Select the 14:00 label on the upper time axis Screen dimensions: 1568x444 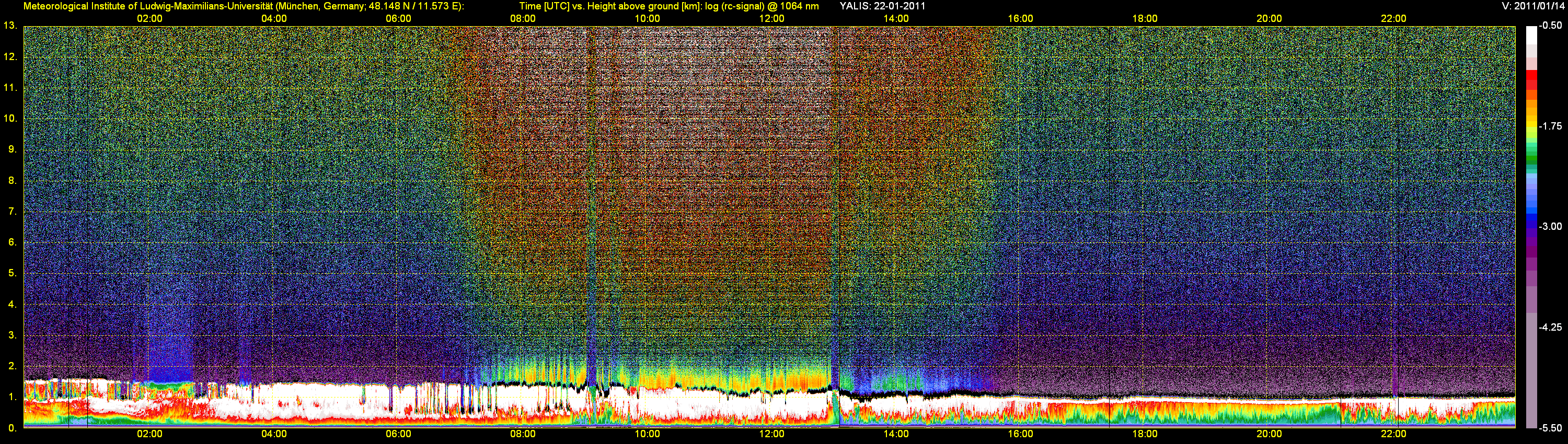(x=896, y=19)
